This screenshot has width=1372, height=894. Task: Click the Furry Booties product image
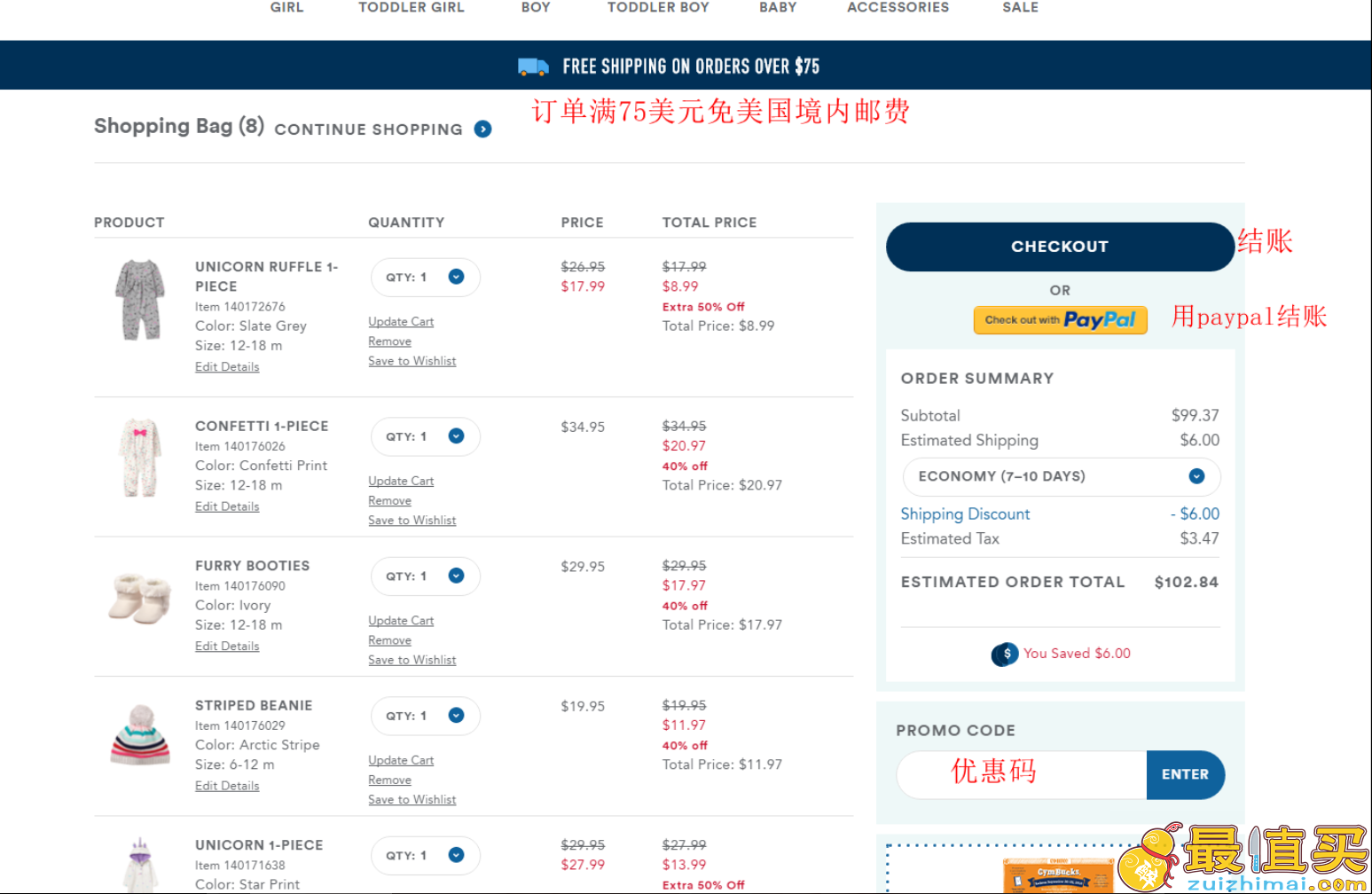pyautogui.click(x=140, y=599)
